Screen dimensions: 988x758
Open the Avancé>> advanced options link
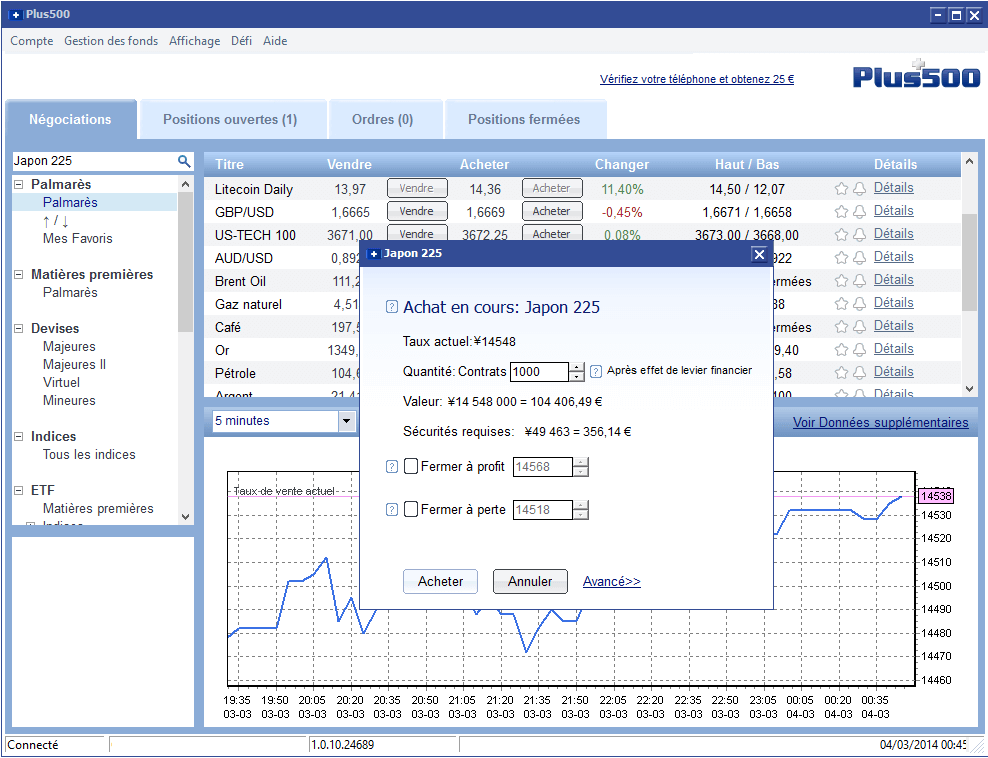pyautogui.click(x=612, y=582)
